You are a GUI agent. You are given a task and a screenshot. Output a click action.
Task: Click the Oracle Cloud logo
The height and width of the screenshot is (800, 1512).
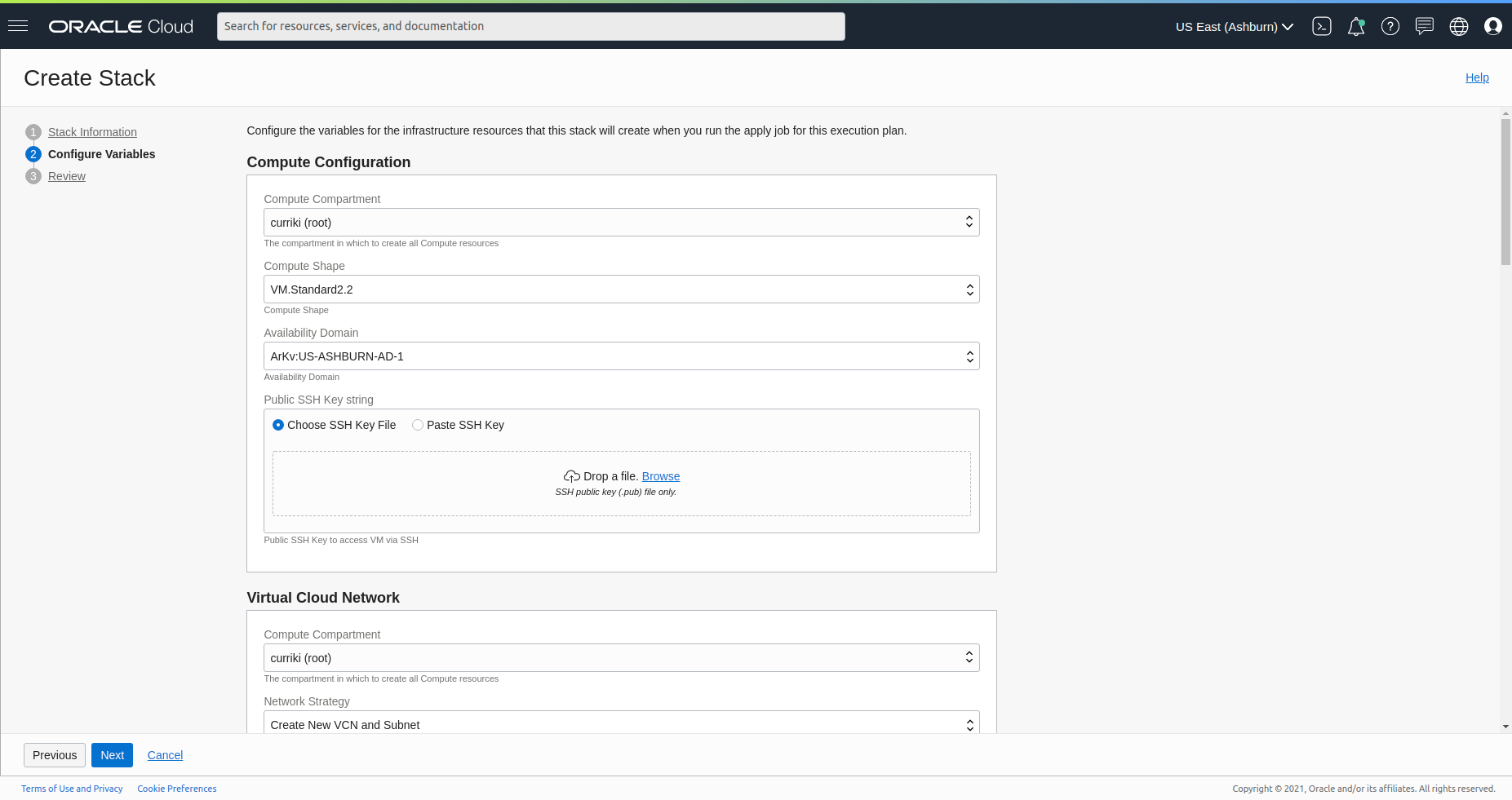tap(121, 26)
